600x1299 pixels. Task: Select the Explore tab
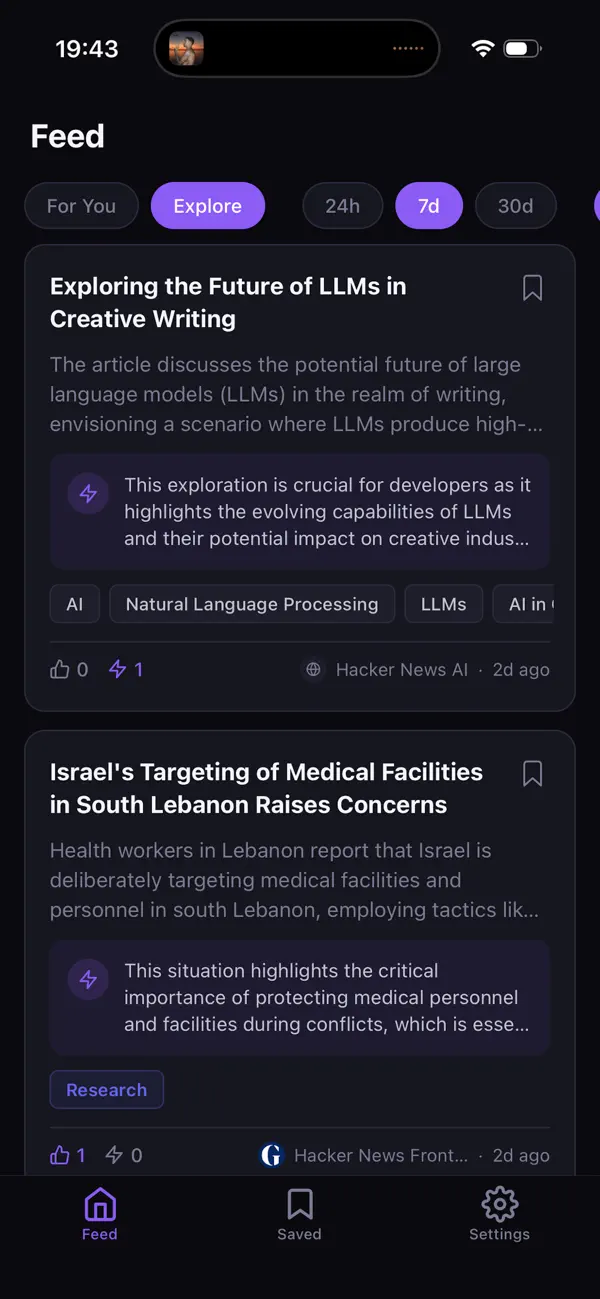coord(207,206)
